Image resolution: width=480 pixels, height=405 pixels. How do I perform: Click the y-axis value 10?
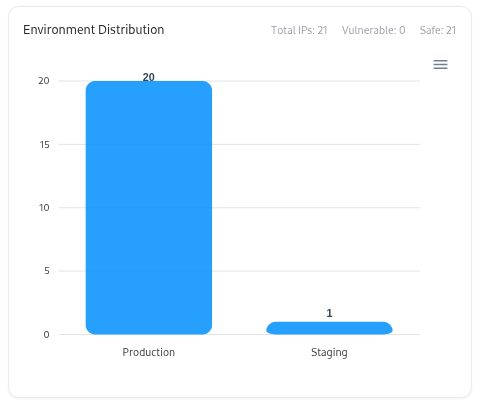[x=44, y=208]
